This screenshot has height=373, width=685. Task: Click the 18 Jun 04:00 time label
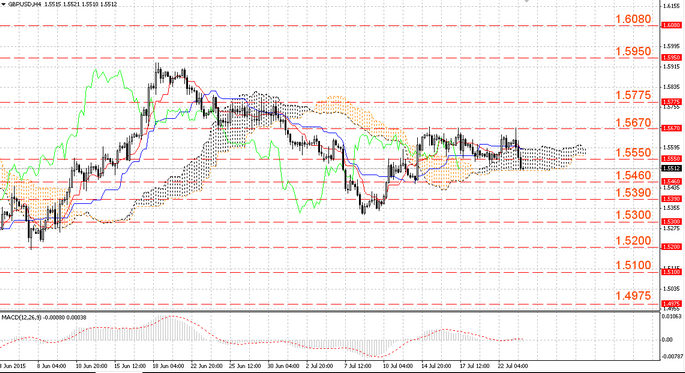point(168,366)
